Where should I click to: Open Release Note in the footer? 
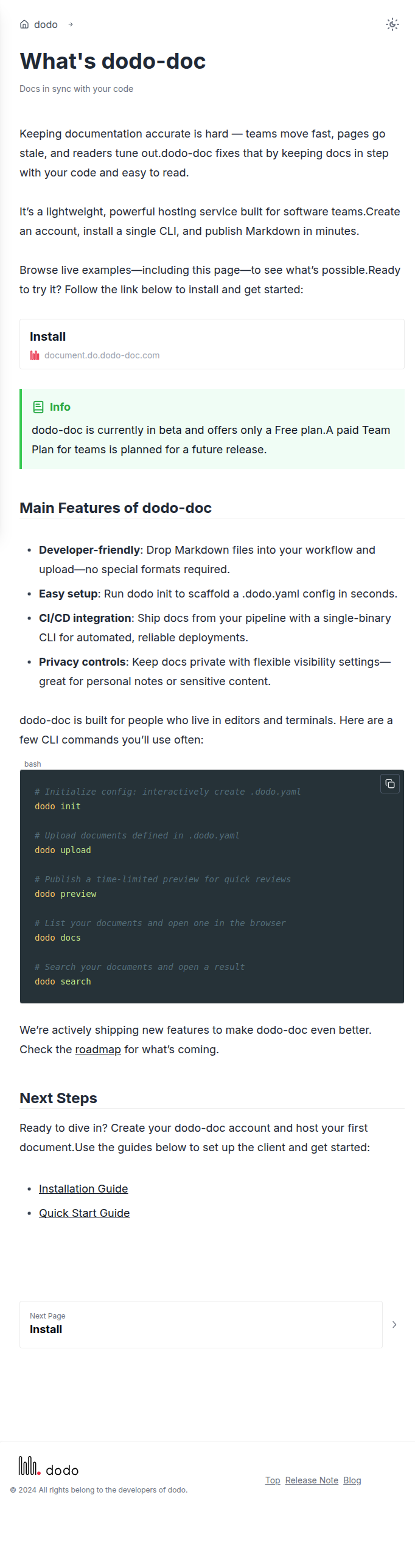pyautogui.click(x=312, y=1480)
